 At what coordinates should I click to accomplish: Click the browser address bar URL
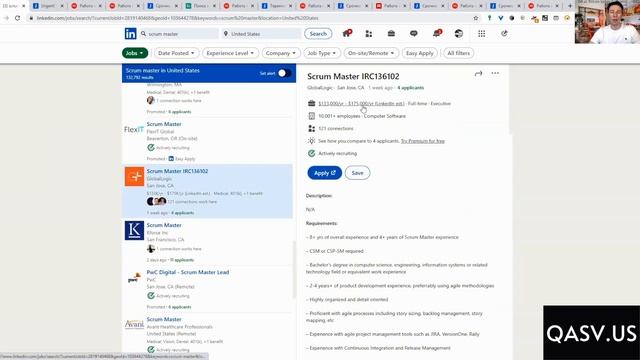click(178, 18)
